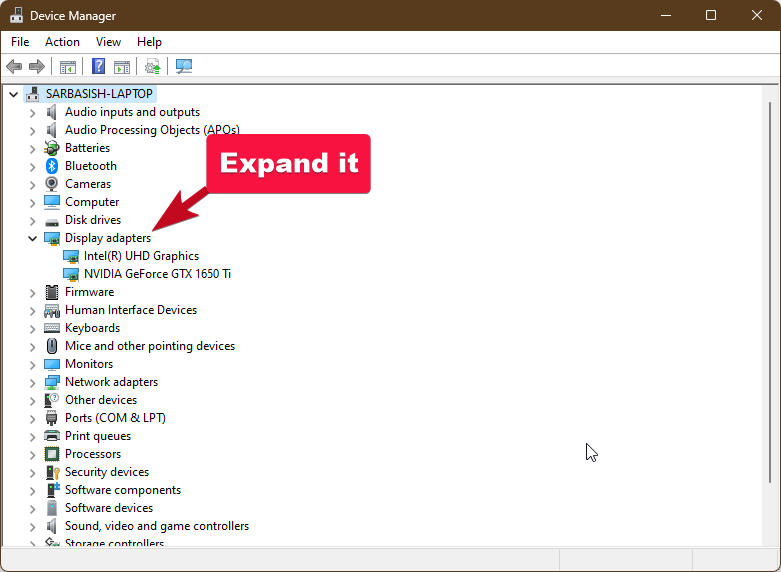Click the Bluetooth category icon
This screenshot has height=572, width=781.
(52, 166)
